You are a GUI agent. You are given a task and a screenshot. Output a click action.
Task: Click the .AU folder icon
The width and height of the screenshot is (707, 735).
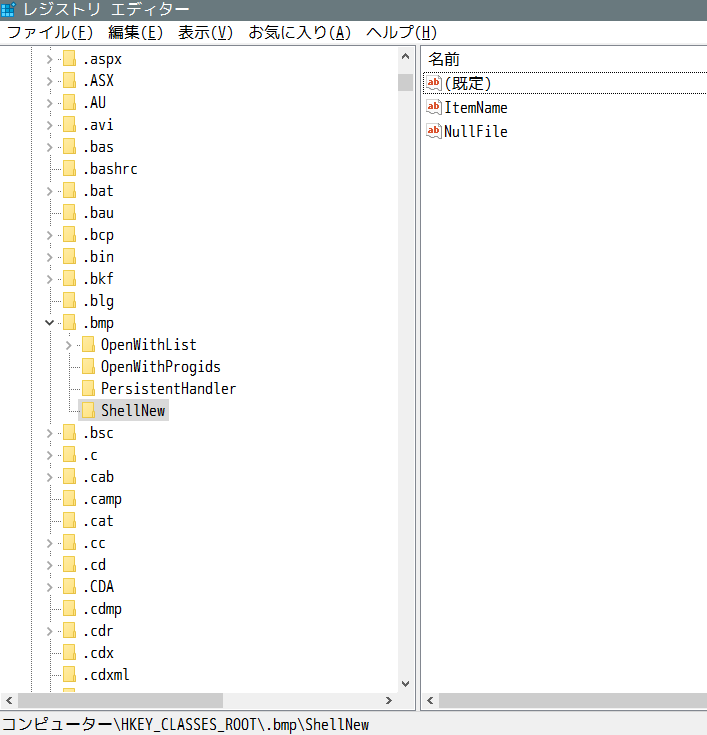69,102
